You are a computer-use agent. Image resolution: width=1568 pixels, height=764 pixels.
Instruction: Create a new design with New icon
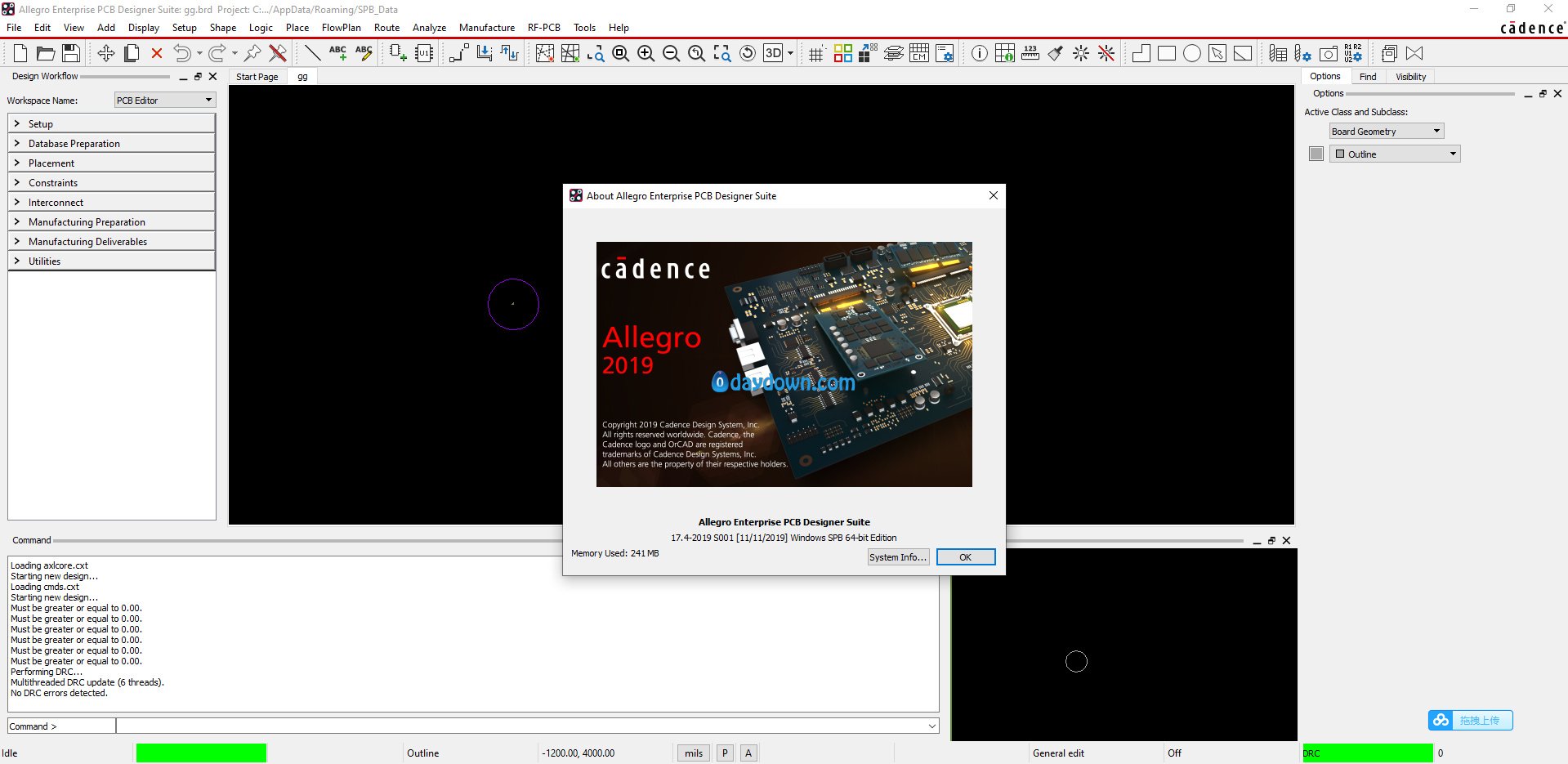20,53
